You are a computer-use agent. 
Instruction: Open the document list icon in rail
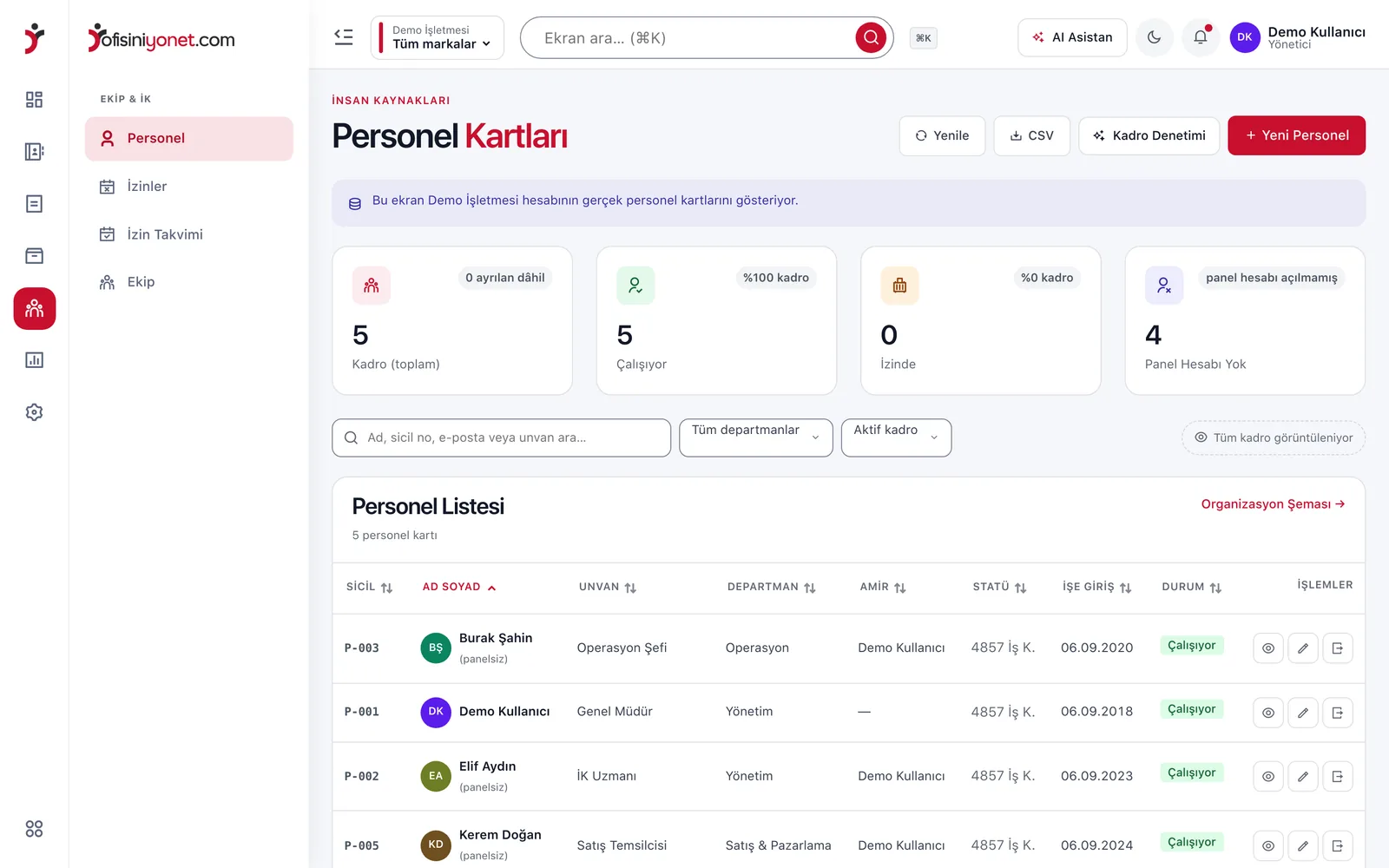tap(34, 204)
